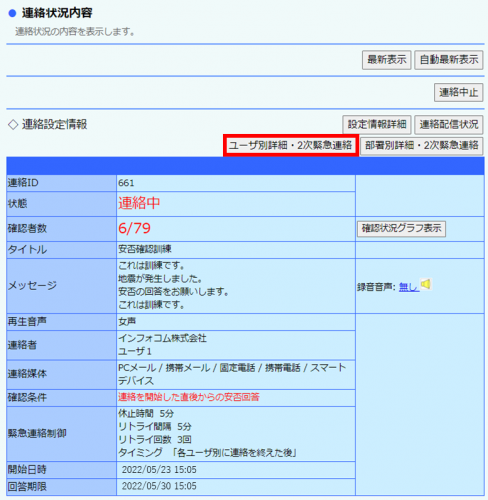The width and height of the screenshot is (488, 500).
Task: Click the red 確認条件 condition text
Action: pos(189,397)
